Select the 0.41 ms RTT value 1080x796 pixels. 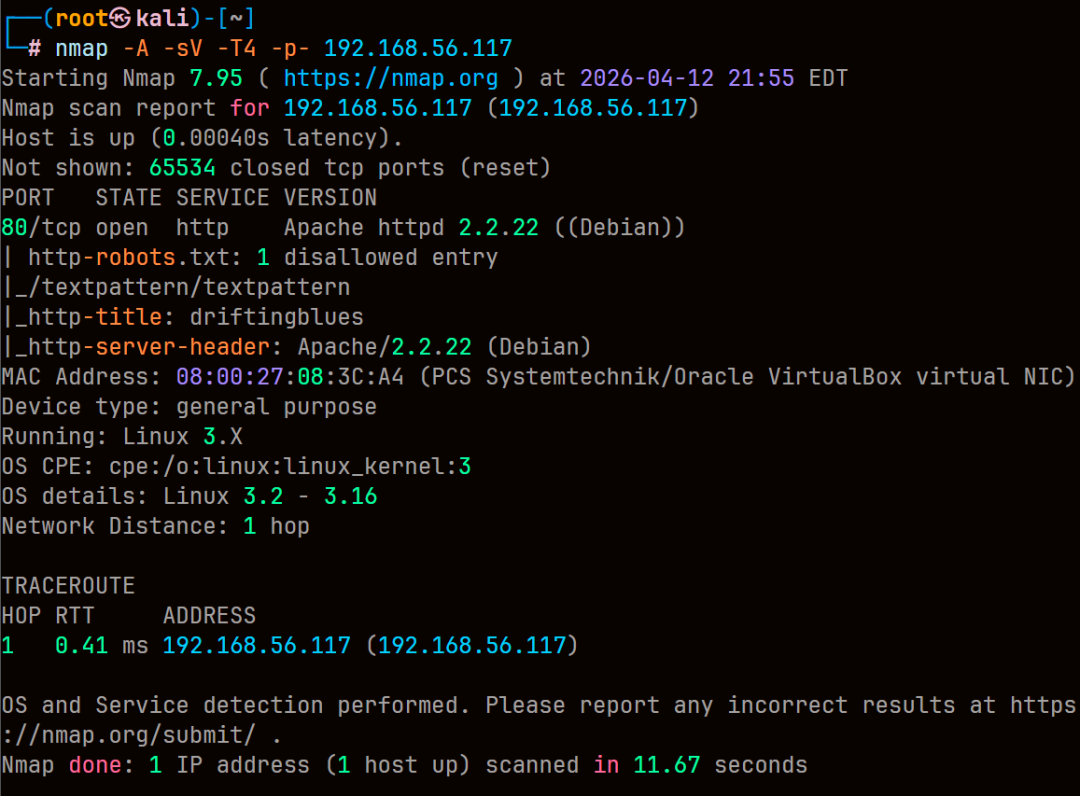pyautogui.click(x=101, y=645)
